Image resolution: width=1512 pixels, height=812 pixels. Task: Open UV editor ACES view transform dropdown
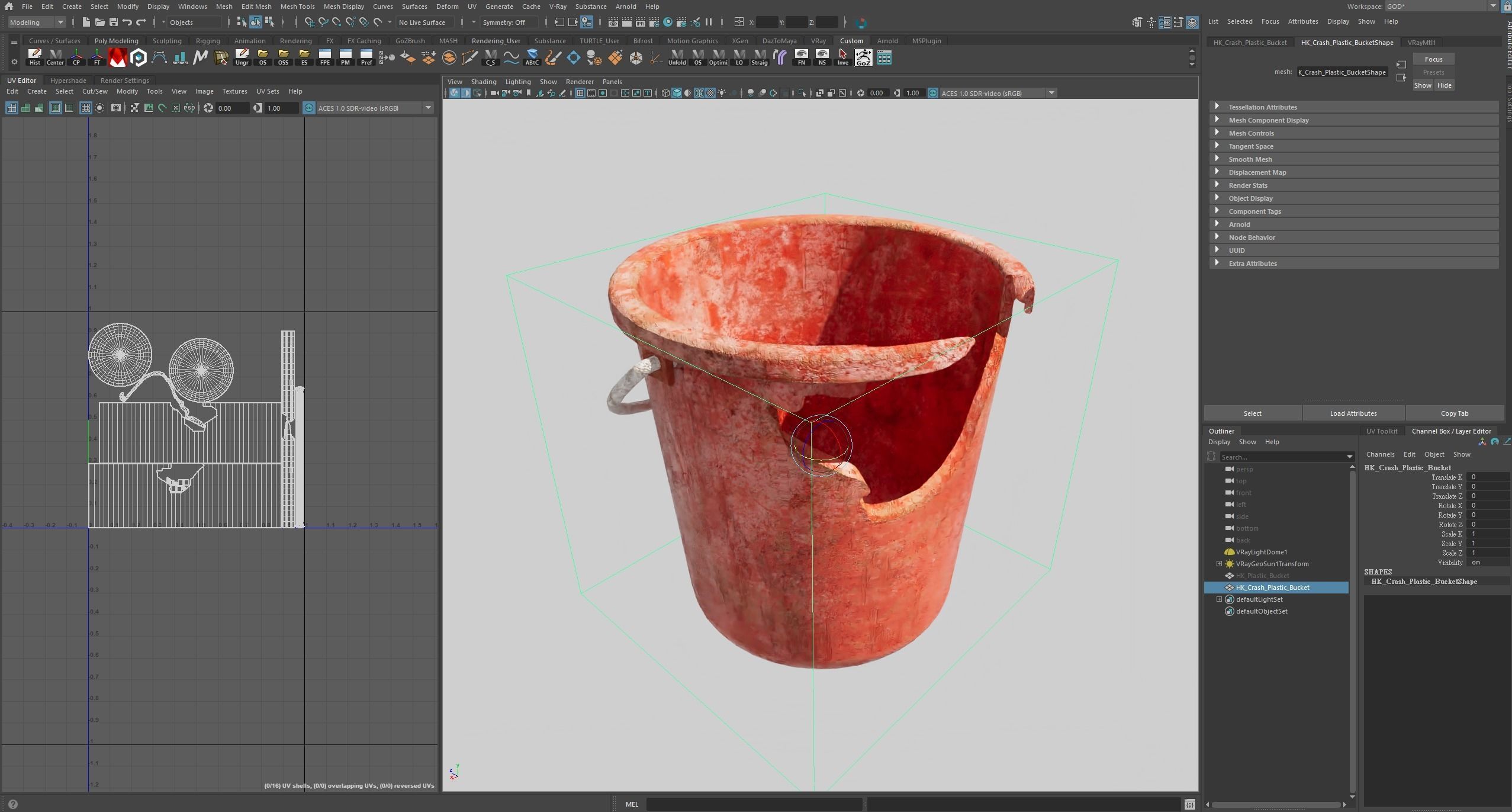pos(375,108)
